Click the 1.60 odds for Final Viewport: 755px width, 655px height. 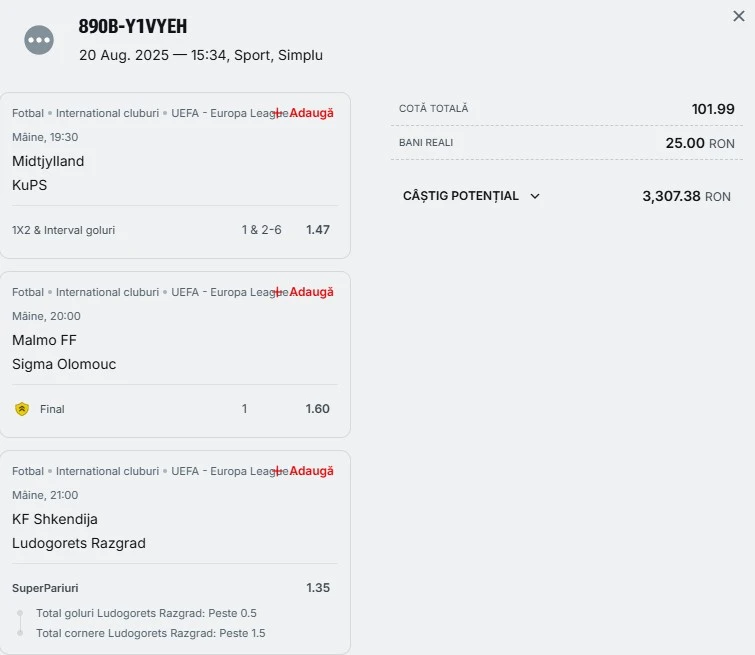317,409
